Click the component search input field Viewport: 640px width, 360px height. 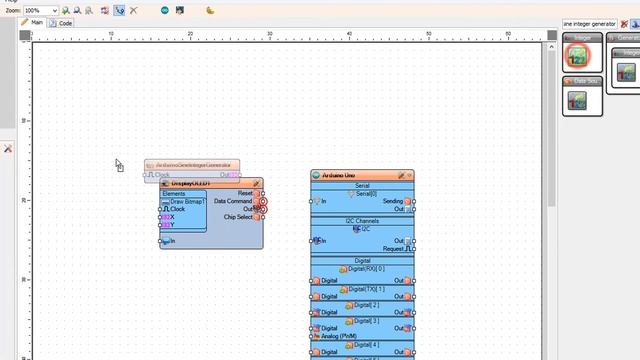click(x=589, y=24)
